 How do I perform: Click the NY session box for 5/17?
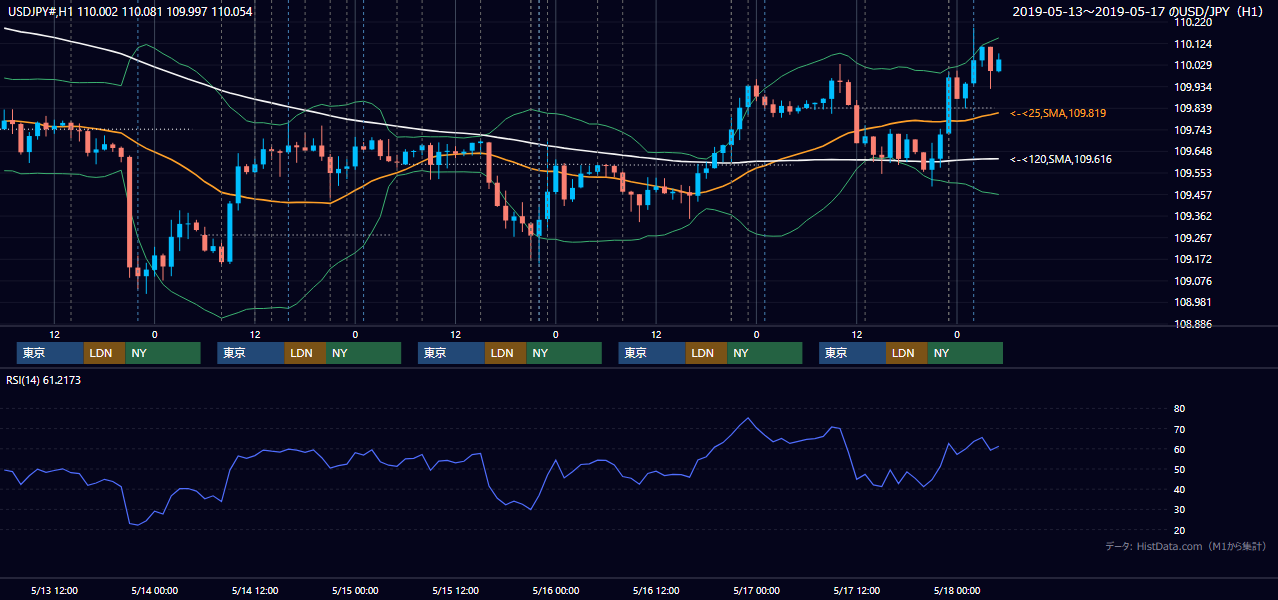[x=965, y=353]
